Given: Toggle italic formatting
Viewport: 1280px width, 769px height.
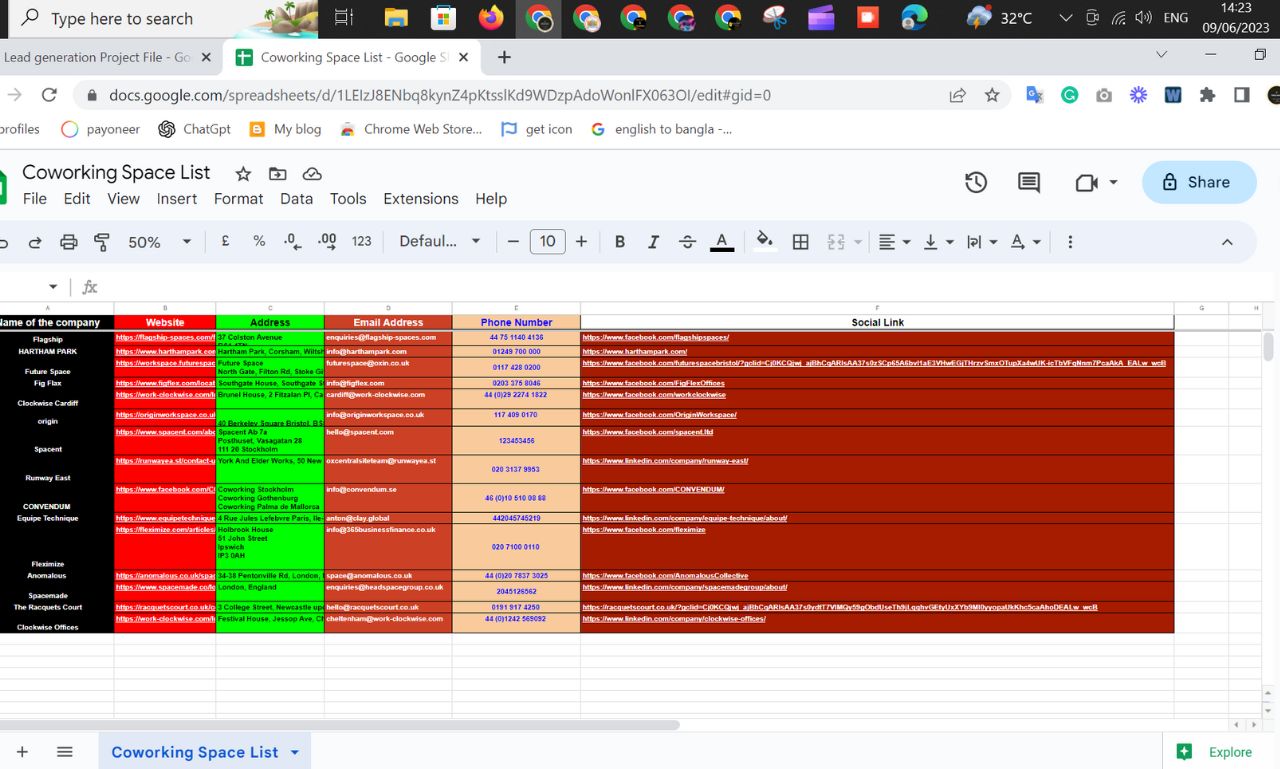Looking at the screenshot, I should click(x=653, y=241).
